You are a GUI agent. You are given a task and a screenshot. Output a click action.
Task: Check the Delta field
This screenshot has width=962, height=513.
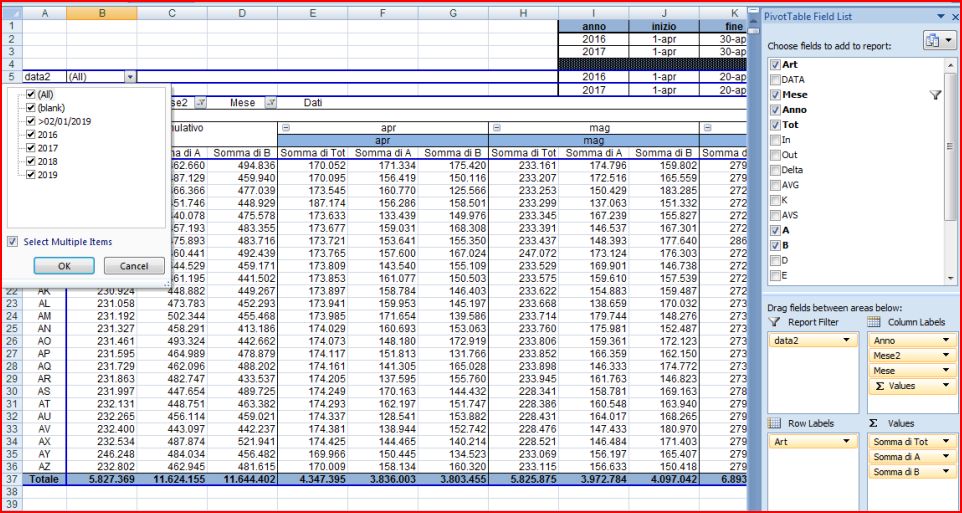point(775,170)
